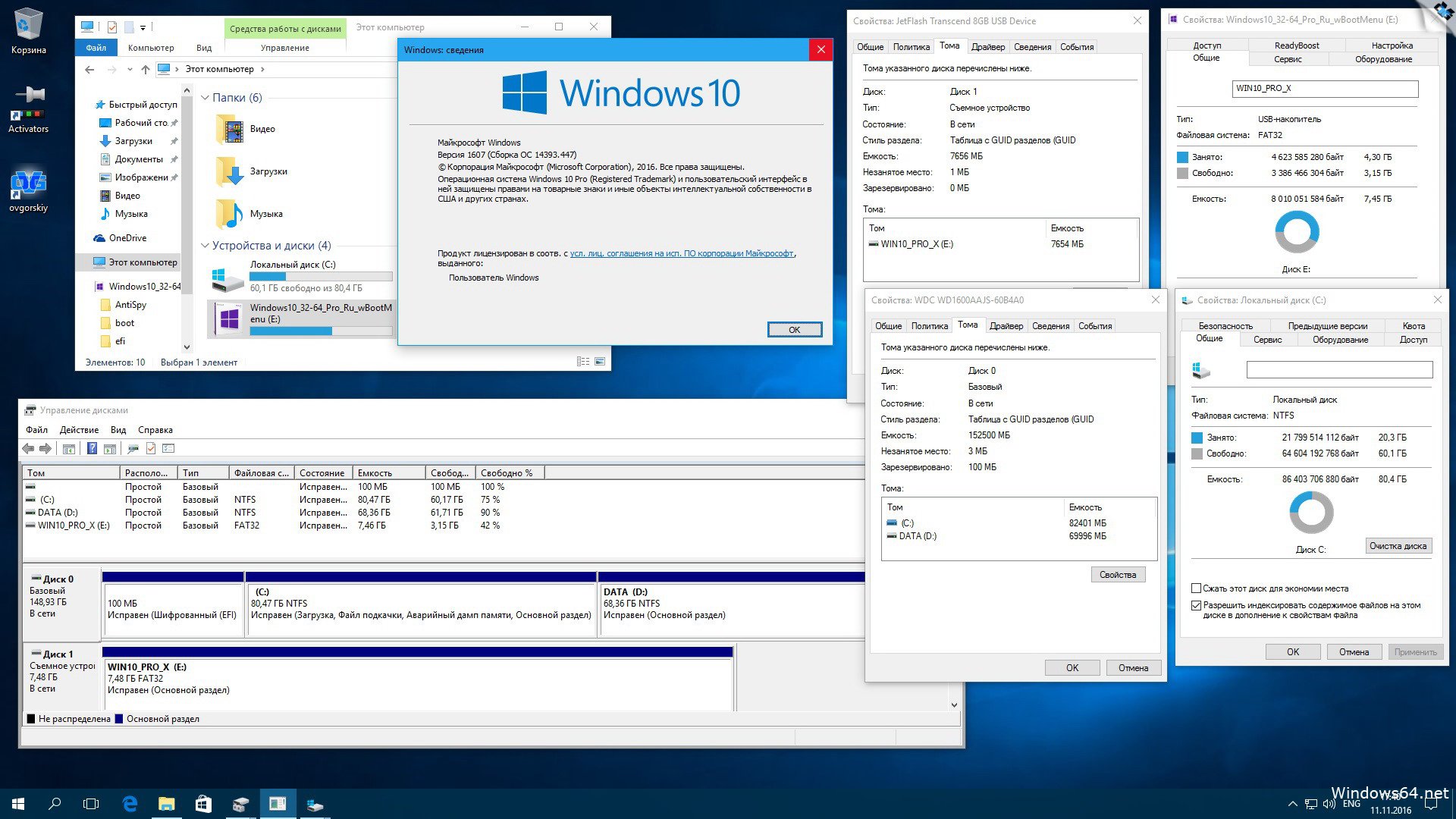Click Отмена in Local Disk C properties

tap(1354, 652)
